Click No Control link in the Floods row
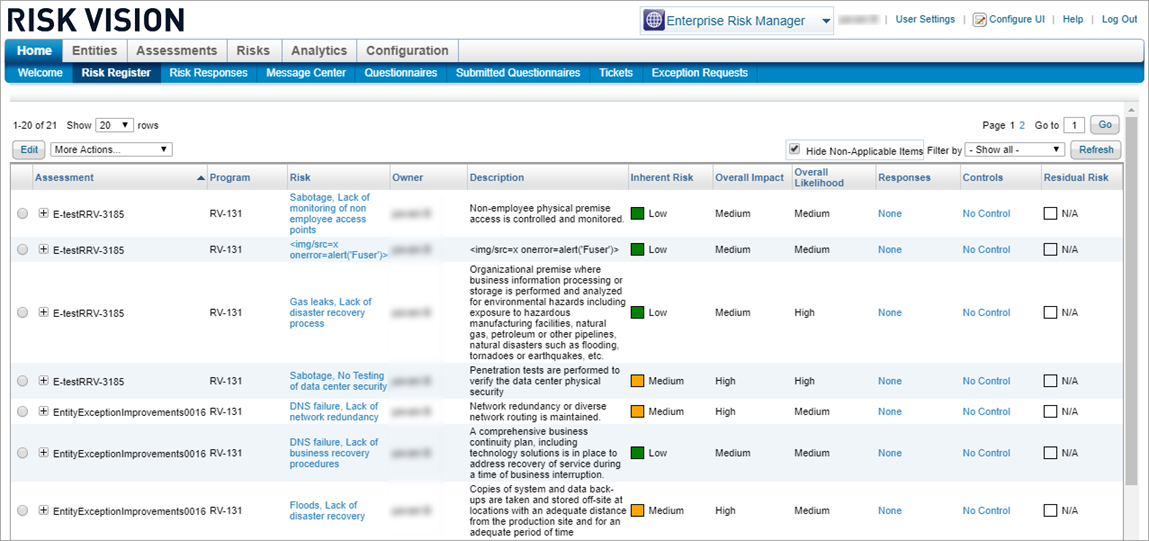The image size is (1149, 541). (986, 510)
